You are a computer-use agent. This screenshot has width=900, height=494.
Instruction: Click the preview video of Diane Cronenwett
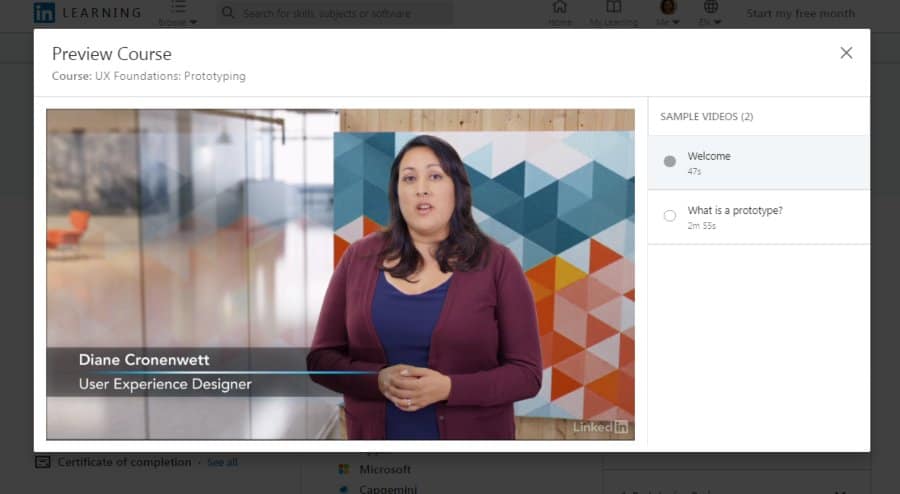click(x=340, y=274)
